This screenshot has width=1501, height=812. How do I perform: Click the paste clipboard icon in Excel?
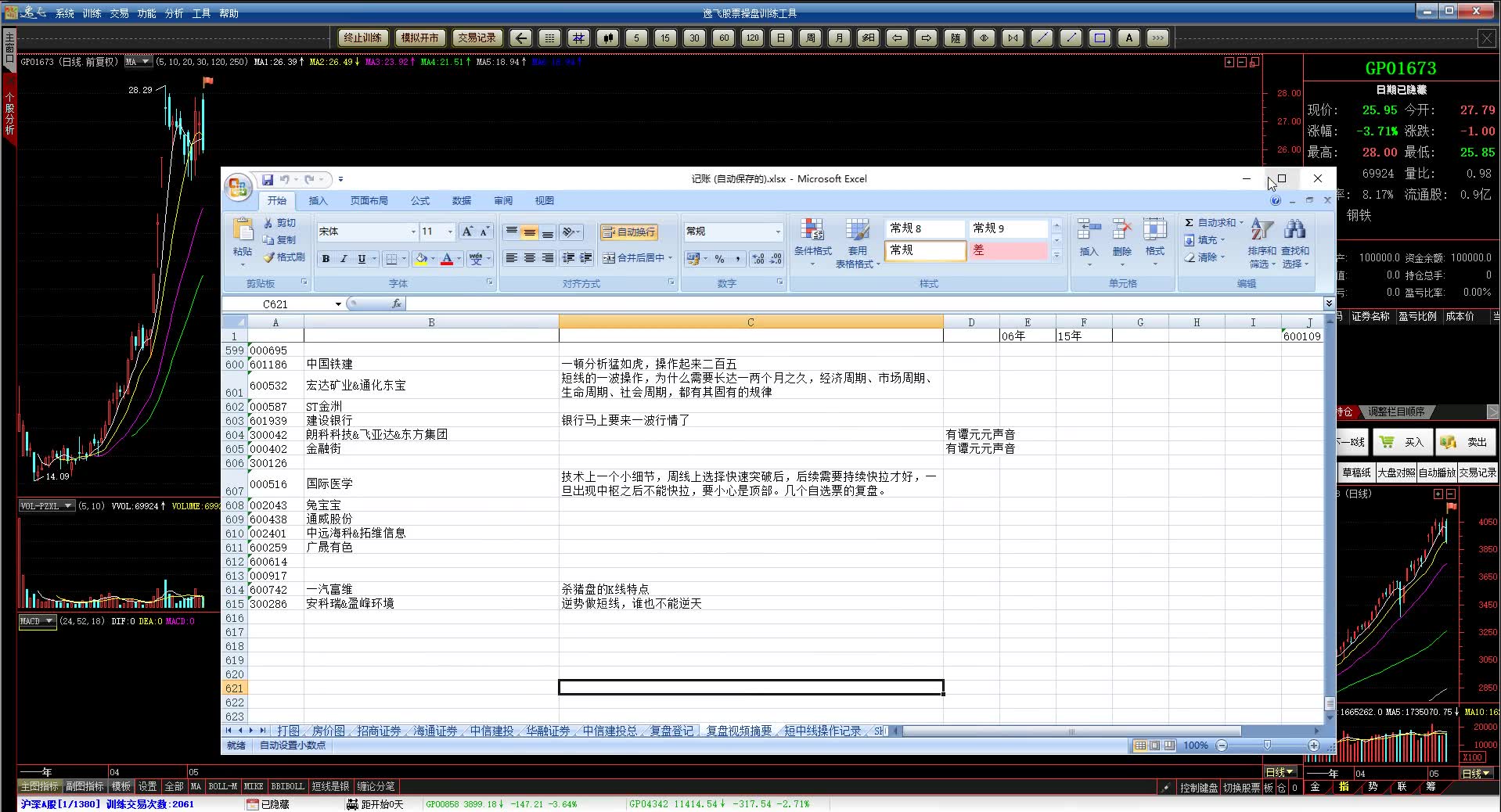(243, 229)
